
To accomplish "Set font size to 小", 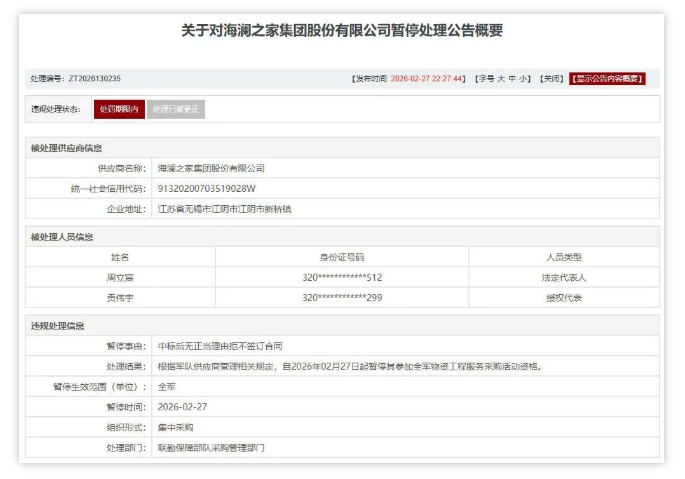I will click(x=524, y=78).
